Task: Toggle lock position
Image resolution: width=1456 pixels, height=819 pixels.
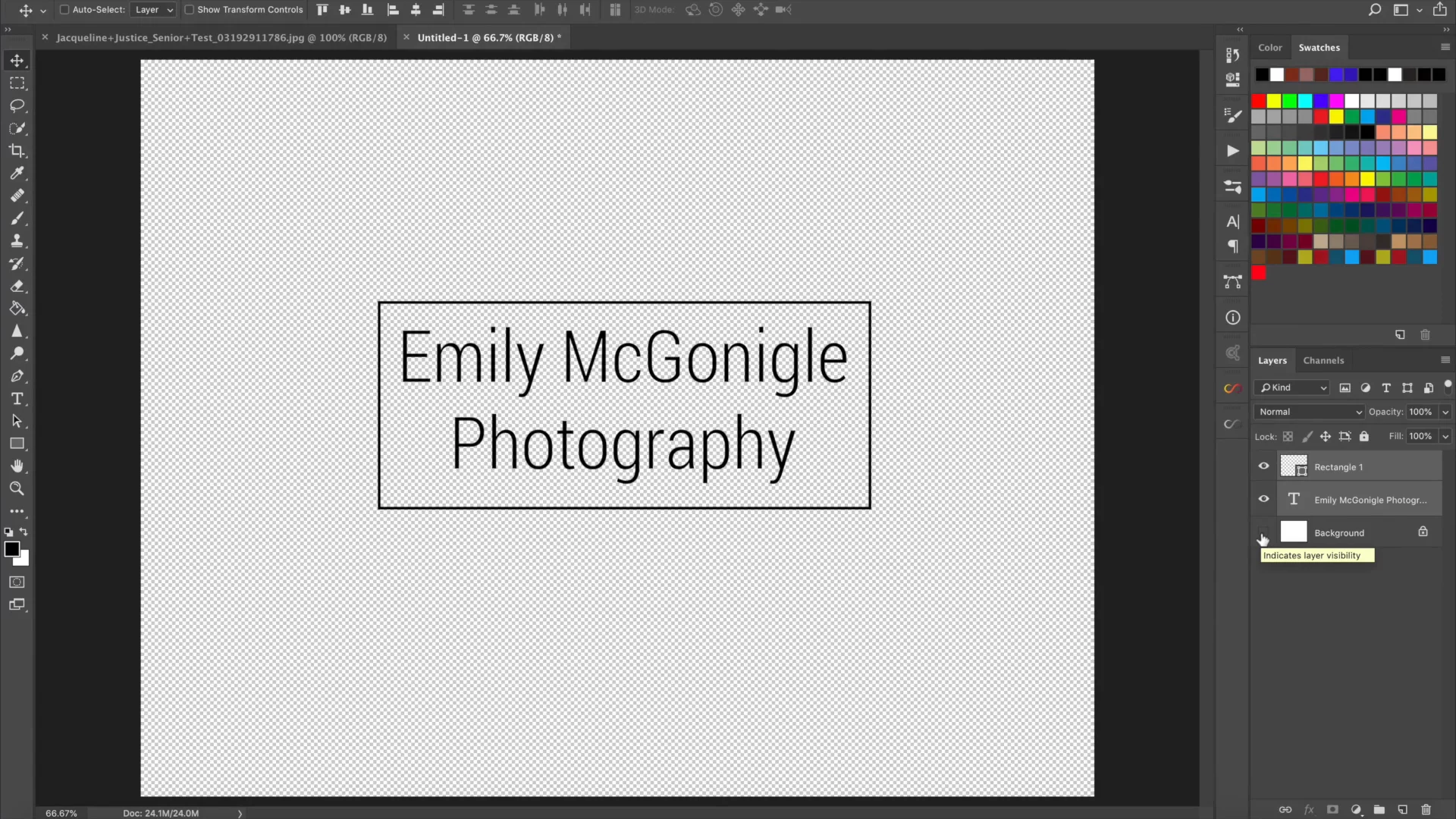Action: click(1326, 436)
